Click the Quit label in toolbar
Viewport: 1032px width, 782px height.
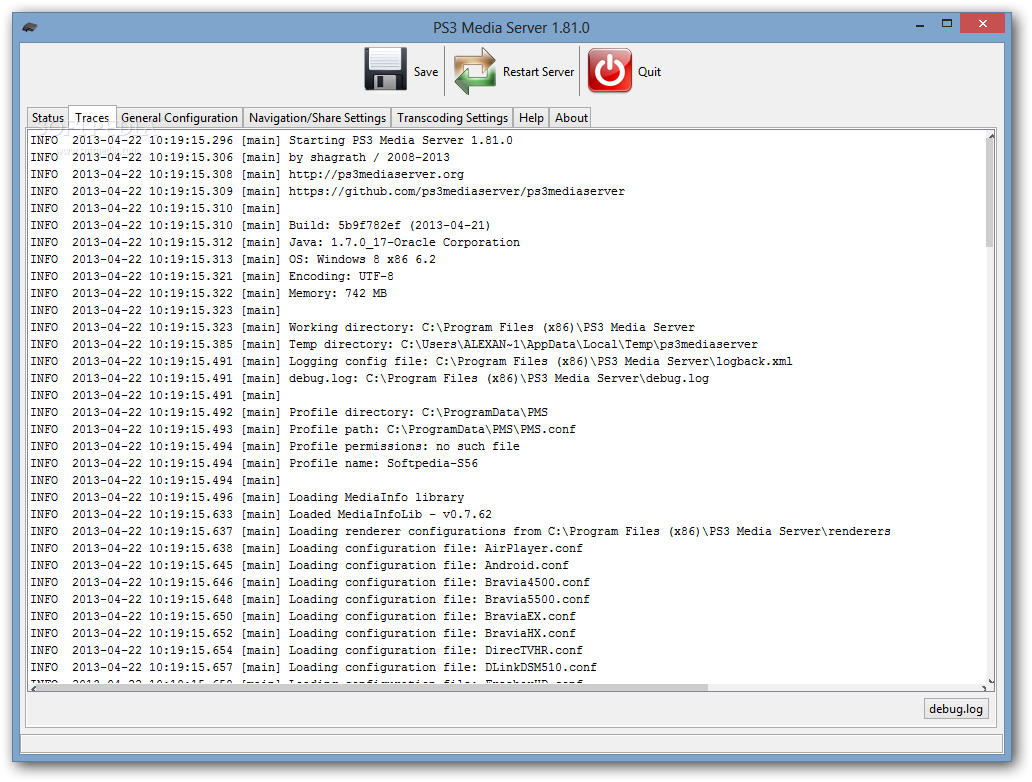coord(649,72)
